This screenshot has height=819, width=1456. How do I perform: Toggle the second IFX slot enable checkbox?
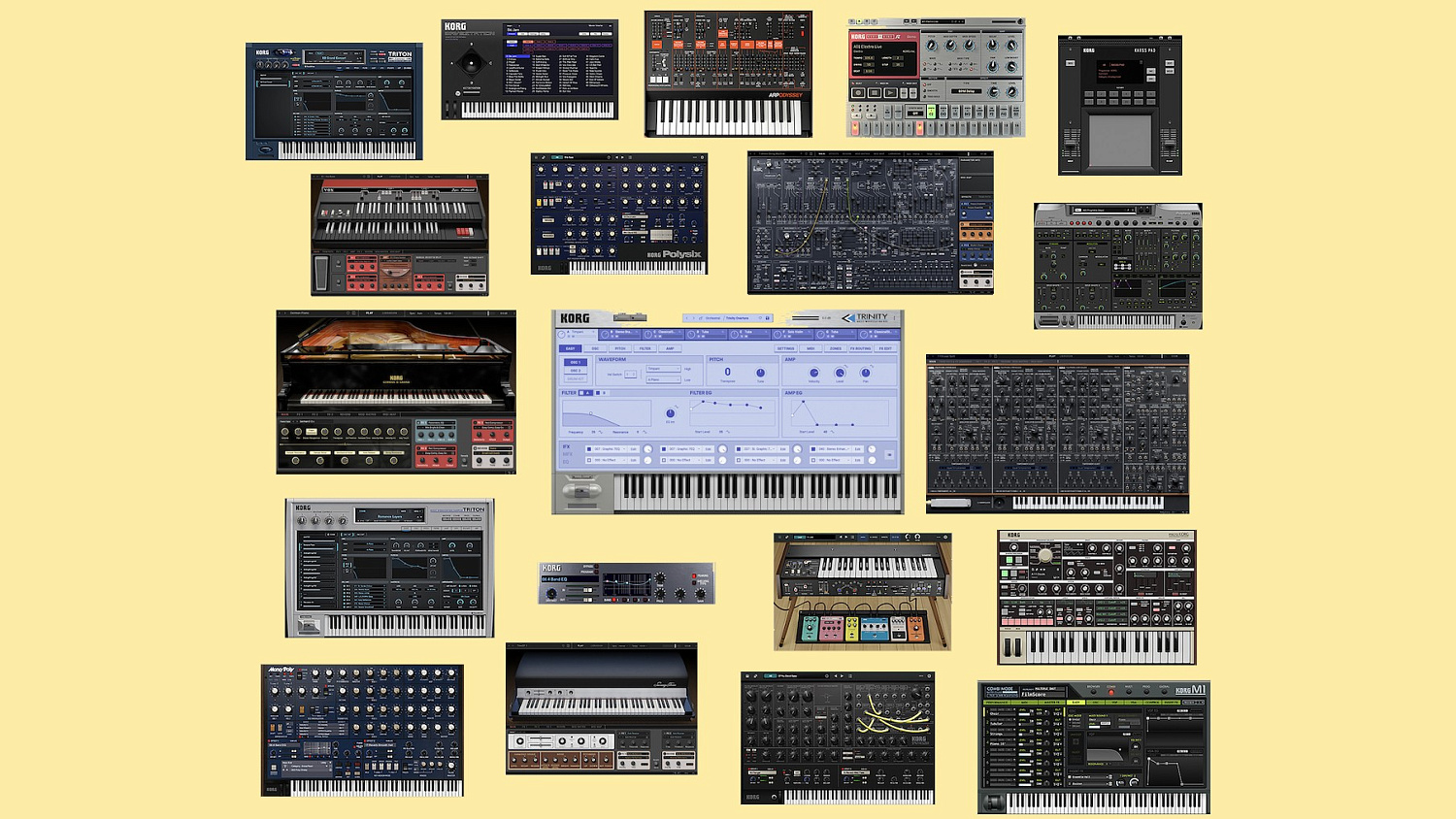663,449
